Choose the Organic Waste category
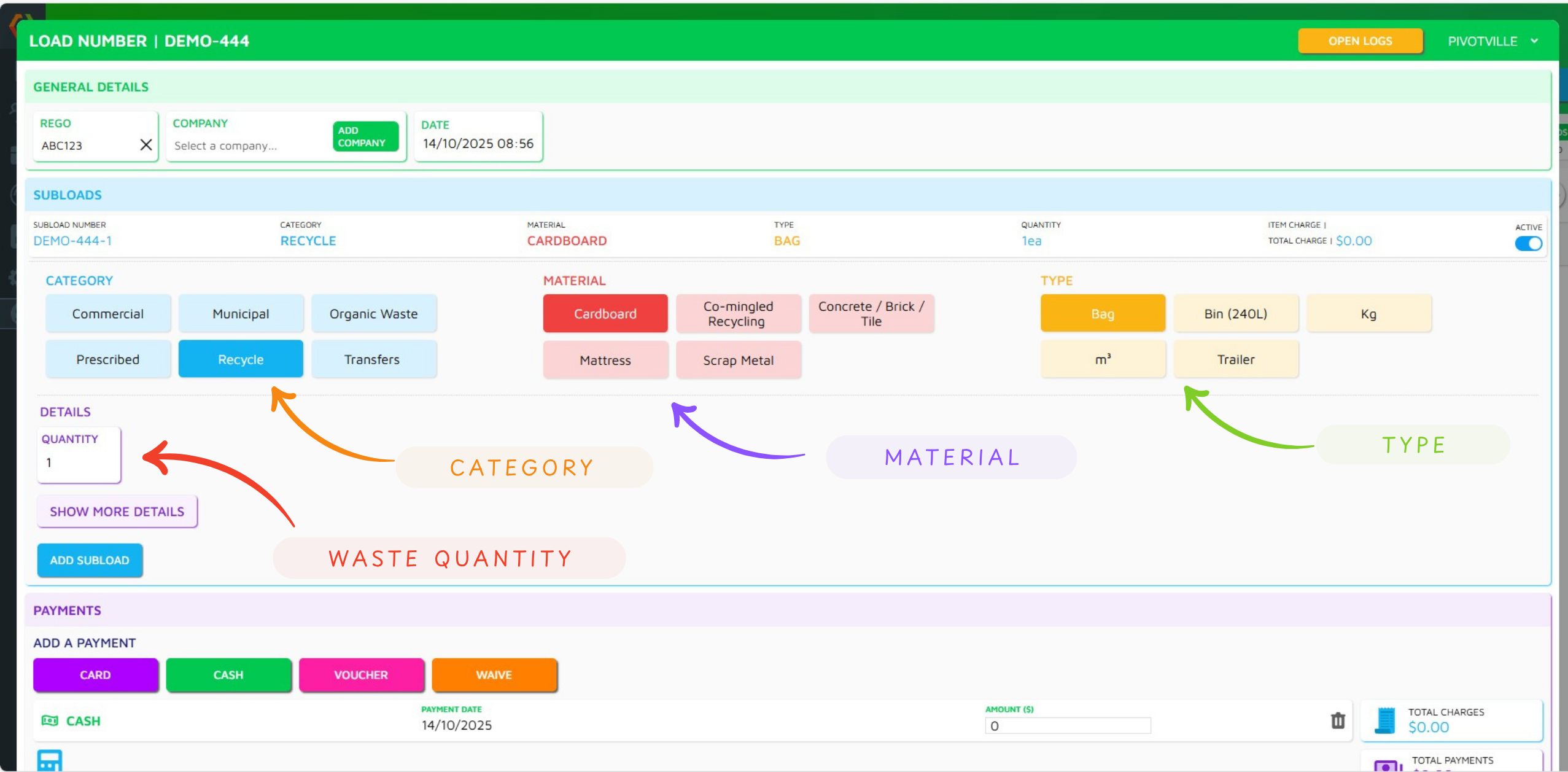1568x772 pixels. pyautogui.click(x=374, y=314)
